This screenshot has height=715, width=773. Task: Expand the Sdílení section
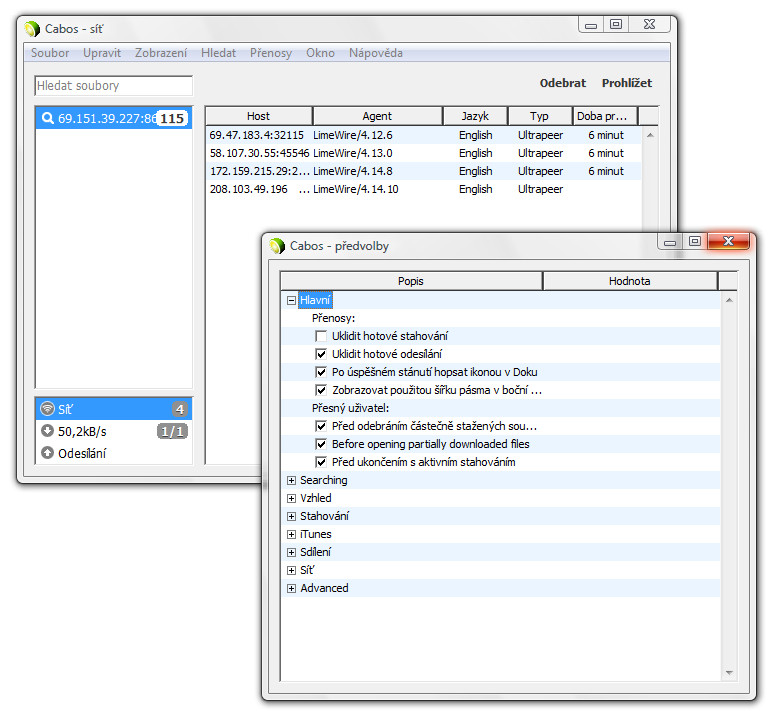coord(291,552)
